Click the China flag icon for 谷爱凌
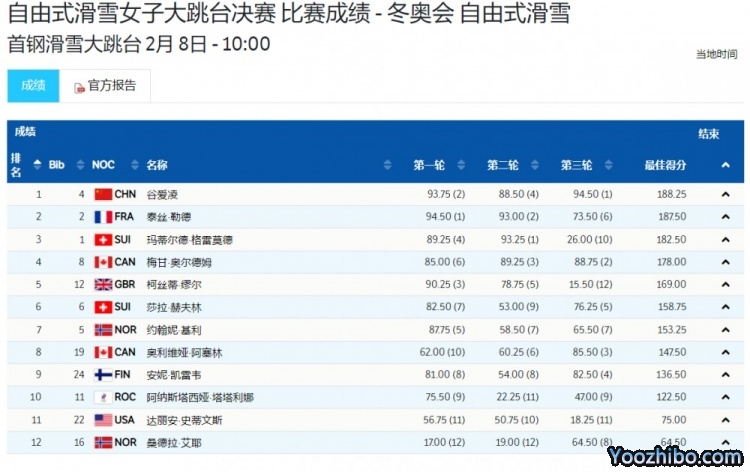The width and height of the screenshot is (750, 472). [x=103, y=194]
